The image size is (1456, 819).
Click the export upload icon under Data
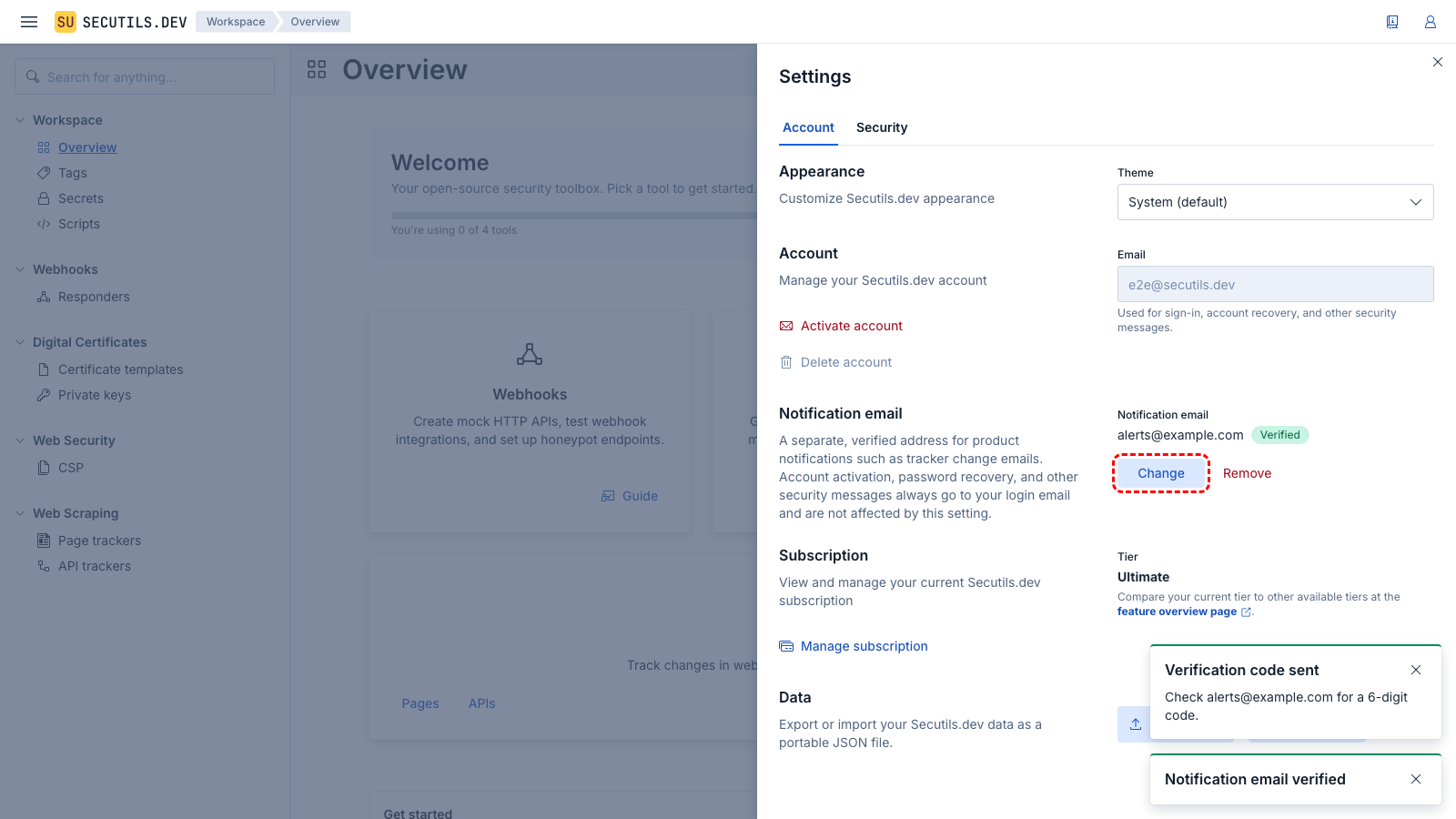click(1136, 724)
